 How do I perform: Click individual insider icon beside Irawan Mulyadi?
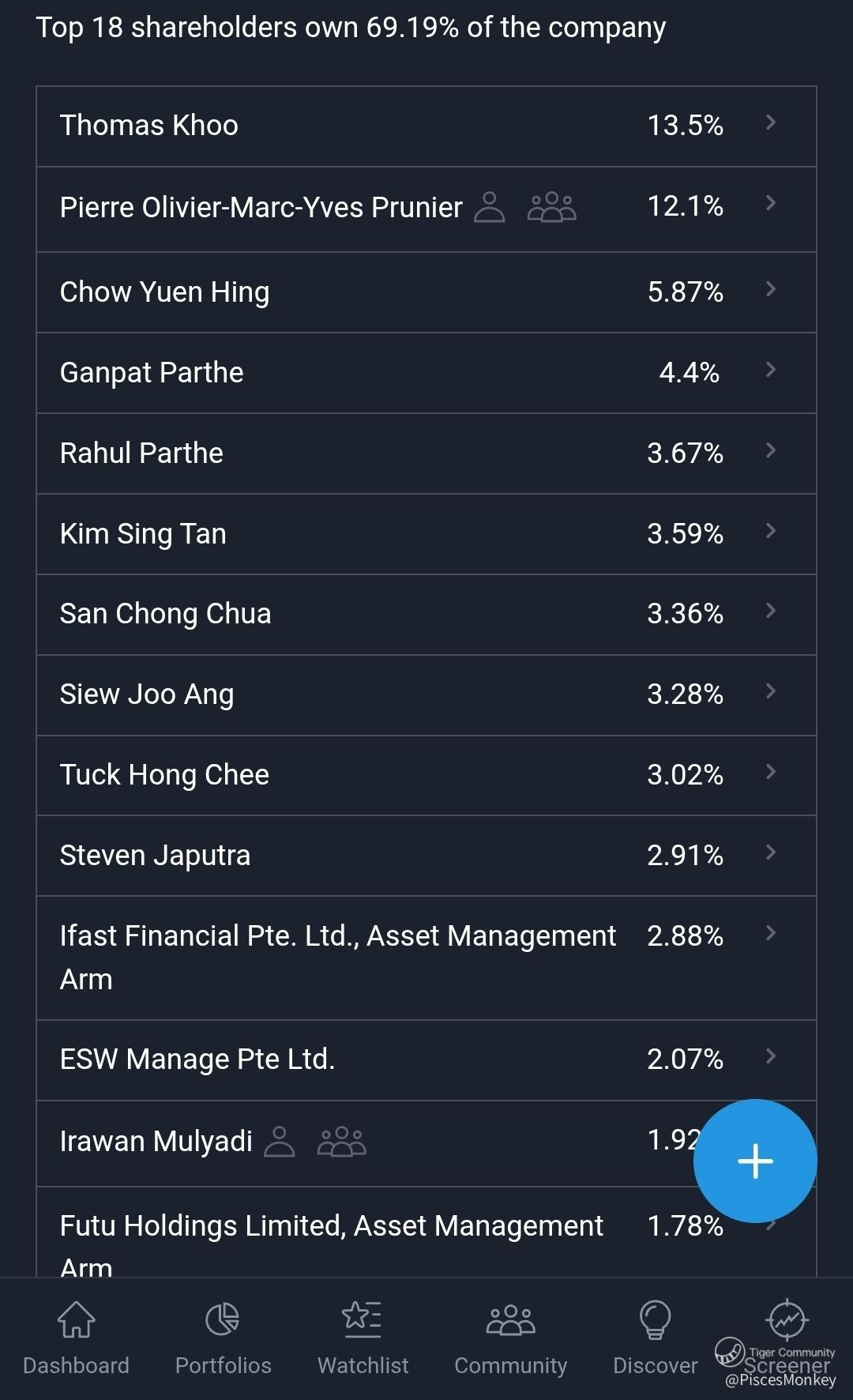279,1141
